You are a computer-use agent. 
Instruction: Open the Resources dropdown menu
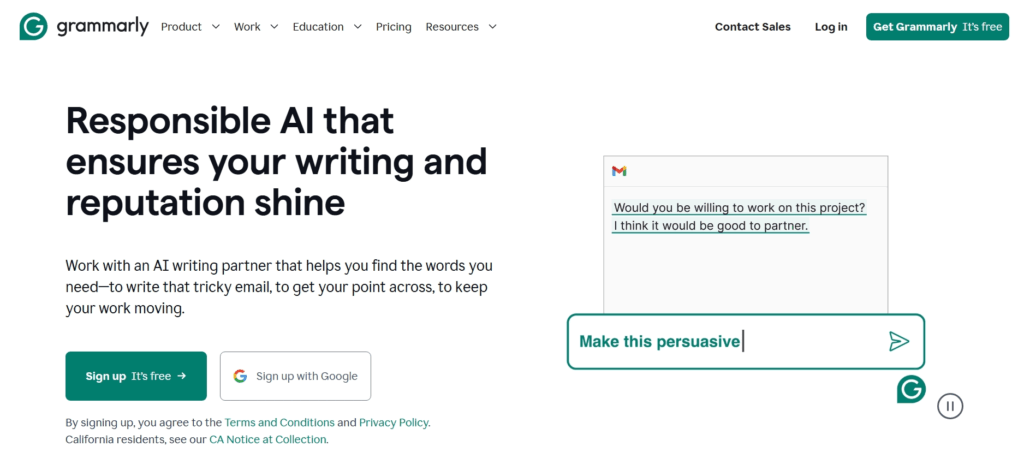(460, 27)
